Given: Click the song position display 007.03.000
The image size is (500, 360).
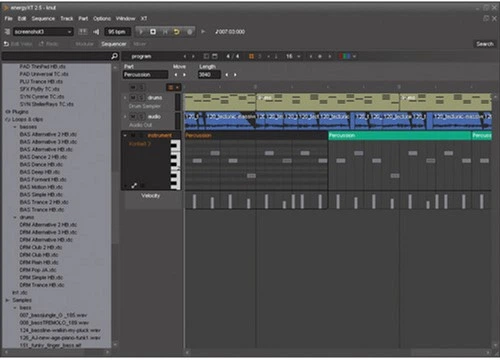Looking at the screenshot, I should click(230, 32).
